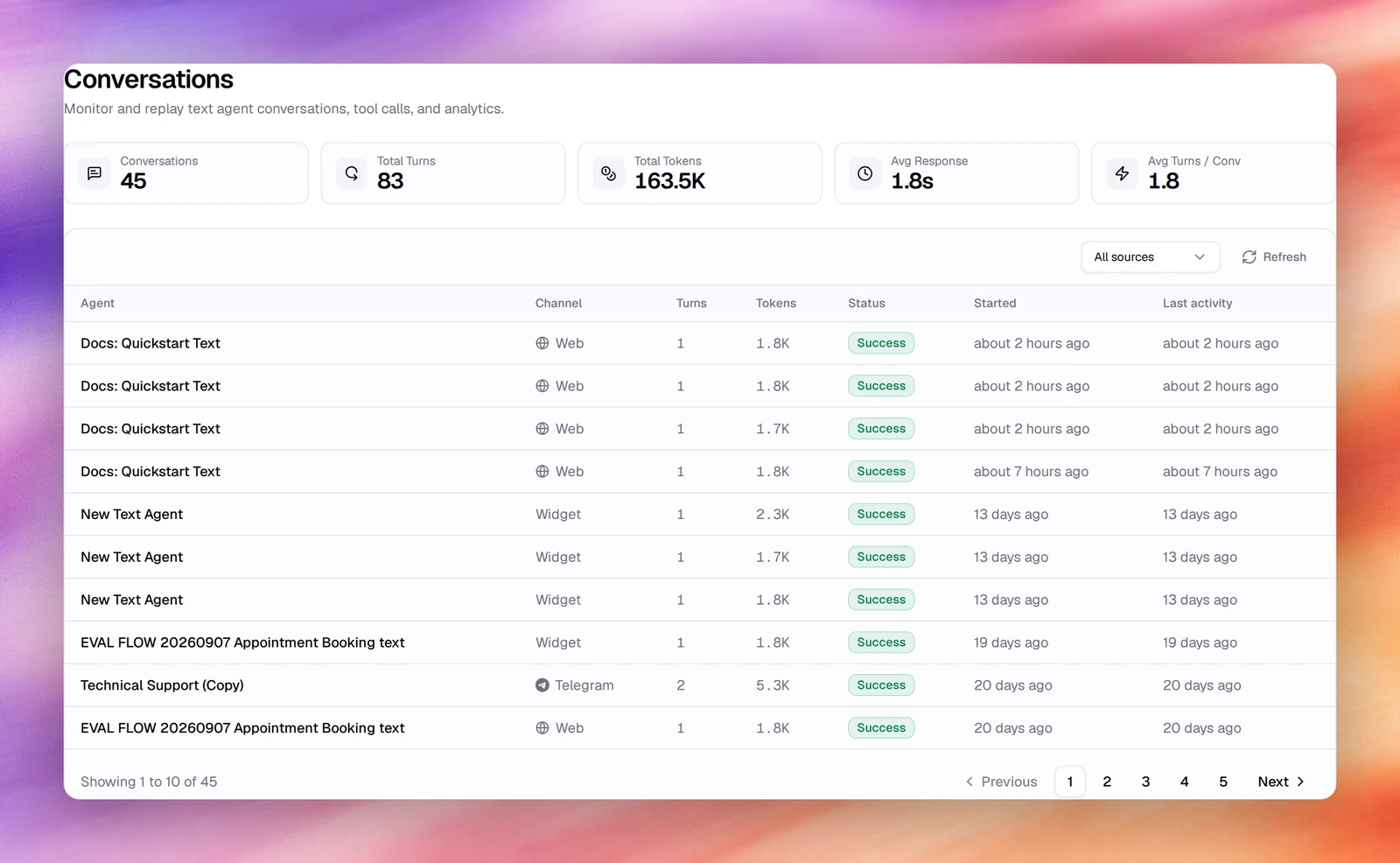The width and height of the screenshot is (1400, 863).
Task: Jump to page 2
Action: (1107, 782)
